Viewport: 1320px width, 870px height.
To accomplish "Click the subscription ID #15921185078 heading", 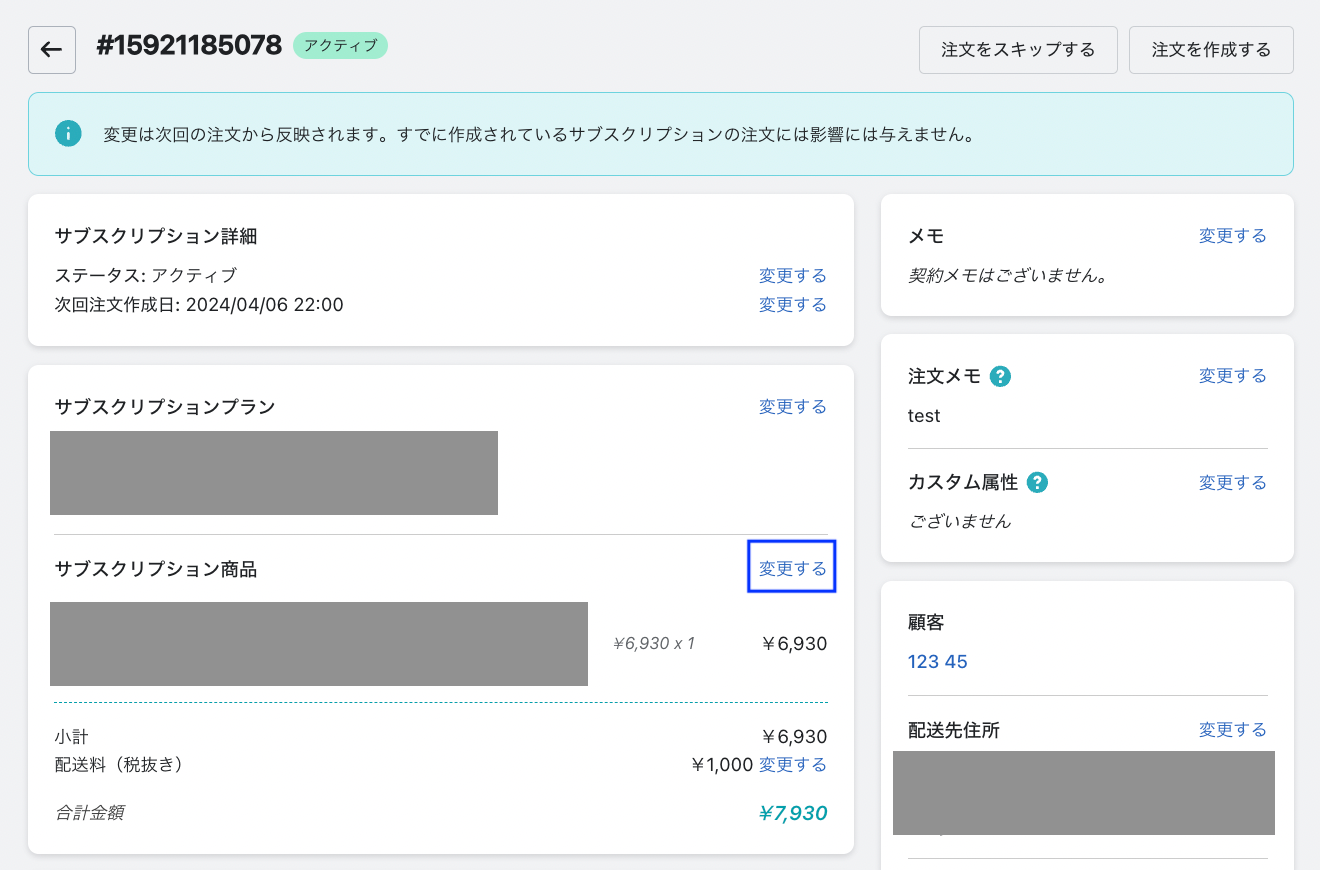I will [189, 46].
